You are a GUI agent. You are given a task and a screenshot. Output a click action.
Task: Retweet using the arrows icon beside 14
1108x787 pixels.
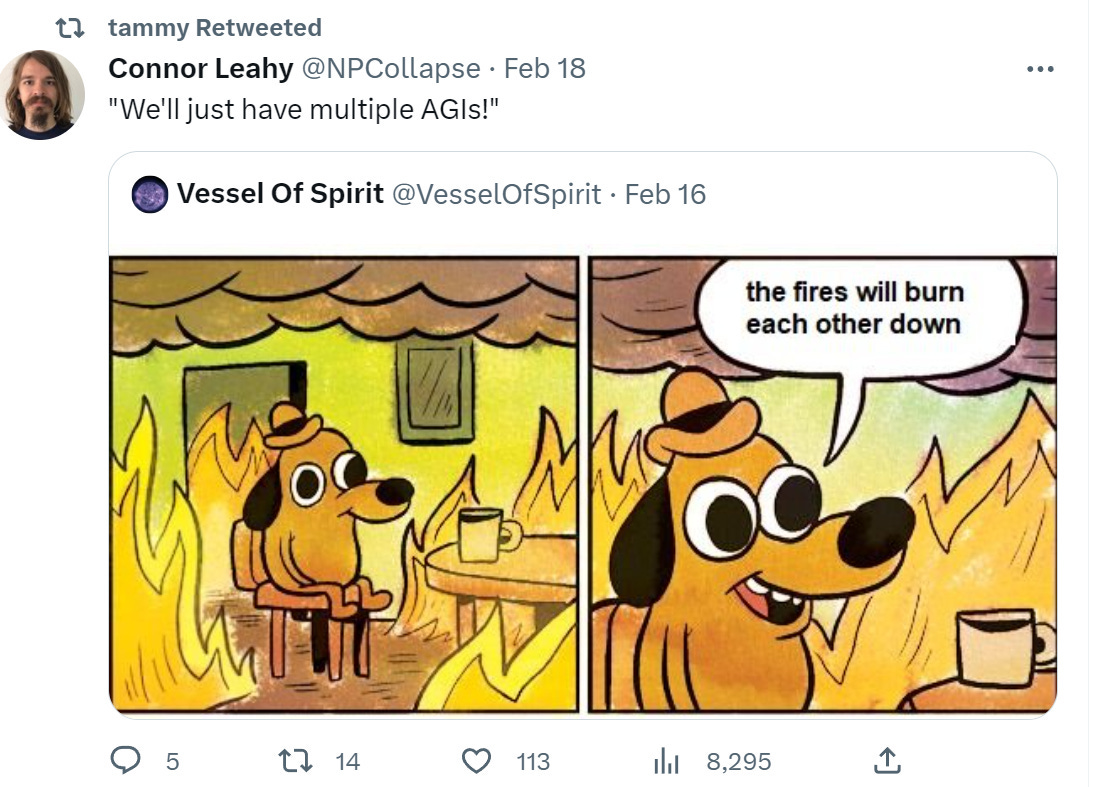[x=295, y=761]
